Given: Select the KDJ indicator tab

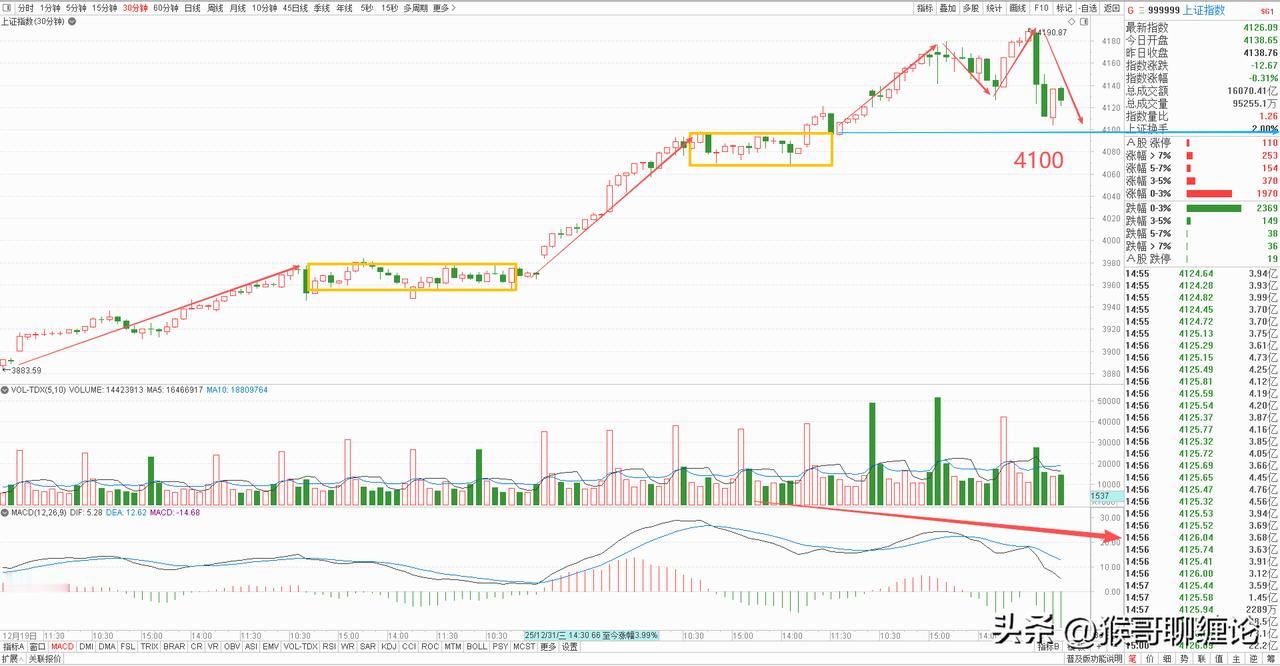Looking at the screenshot, I should coord(389,646).
